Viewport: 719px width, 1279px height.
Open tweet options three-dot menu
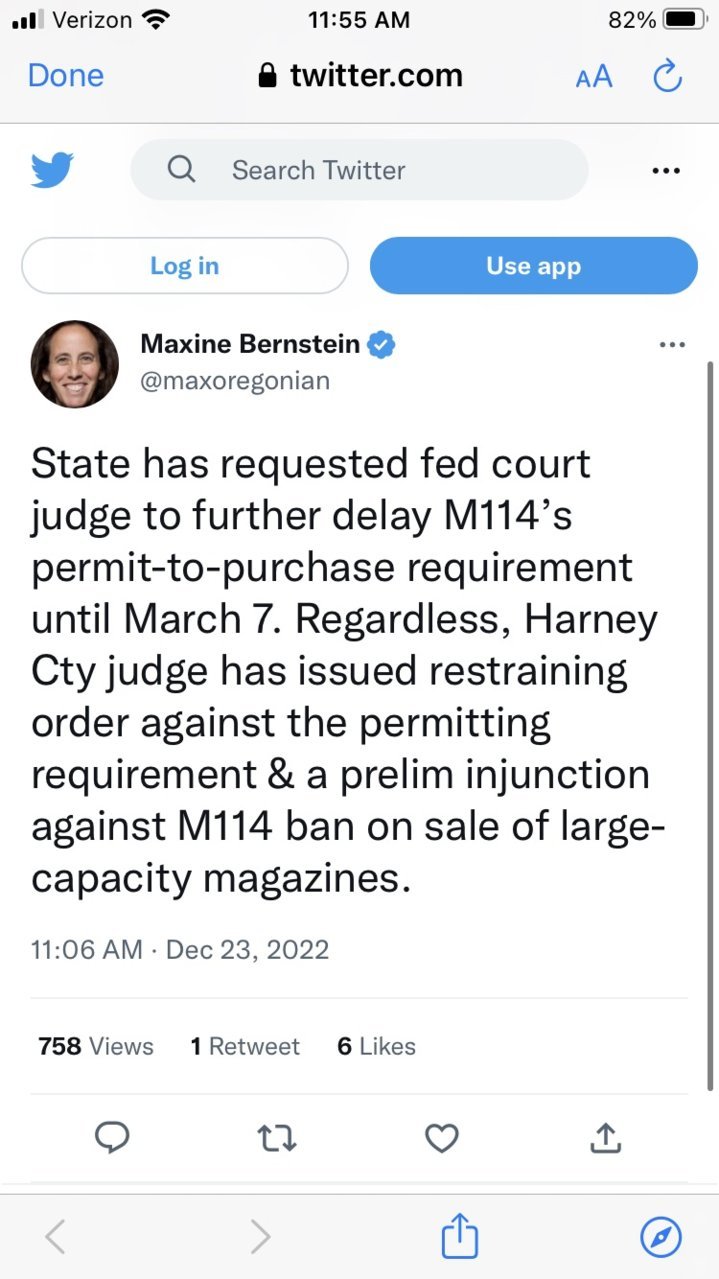(x=673, y=345)
